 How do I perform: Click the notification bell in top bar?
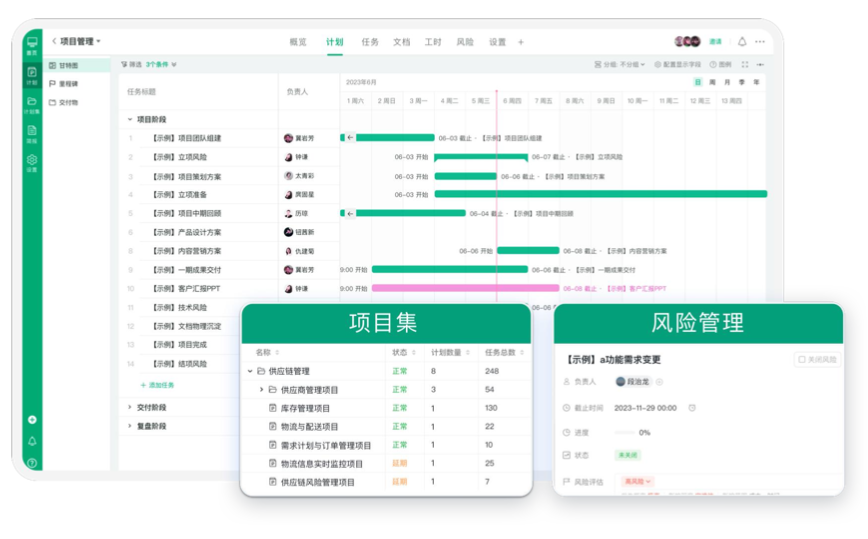click(742, 42)
